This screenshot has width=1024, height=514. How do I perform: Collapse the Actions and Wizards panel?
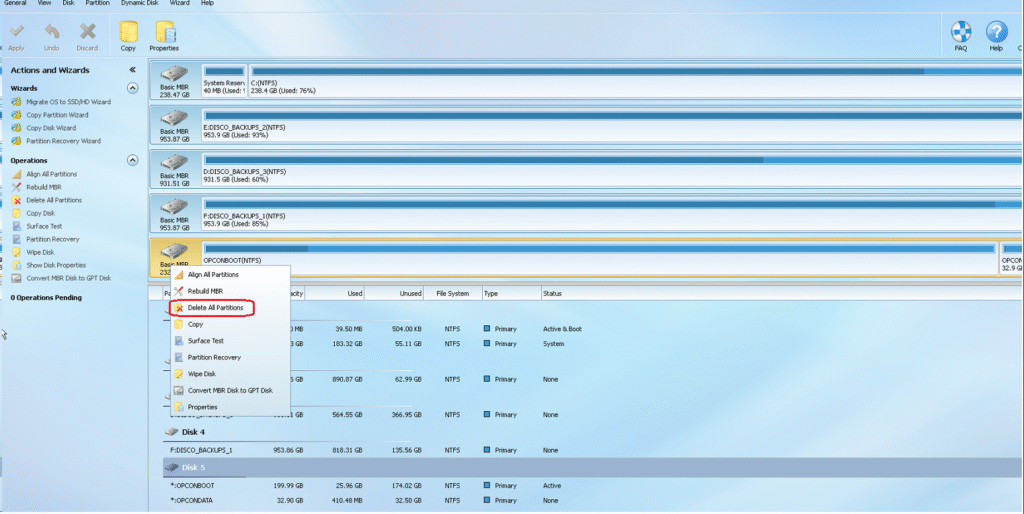tap(133, 70)
